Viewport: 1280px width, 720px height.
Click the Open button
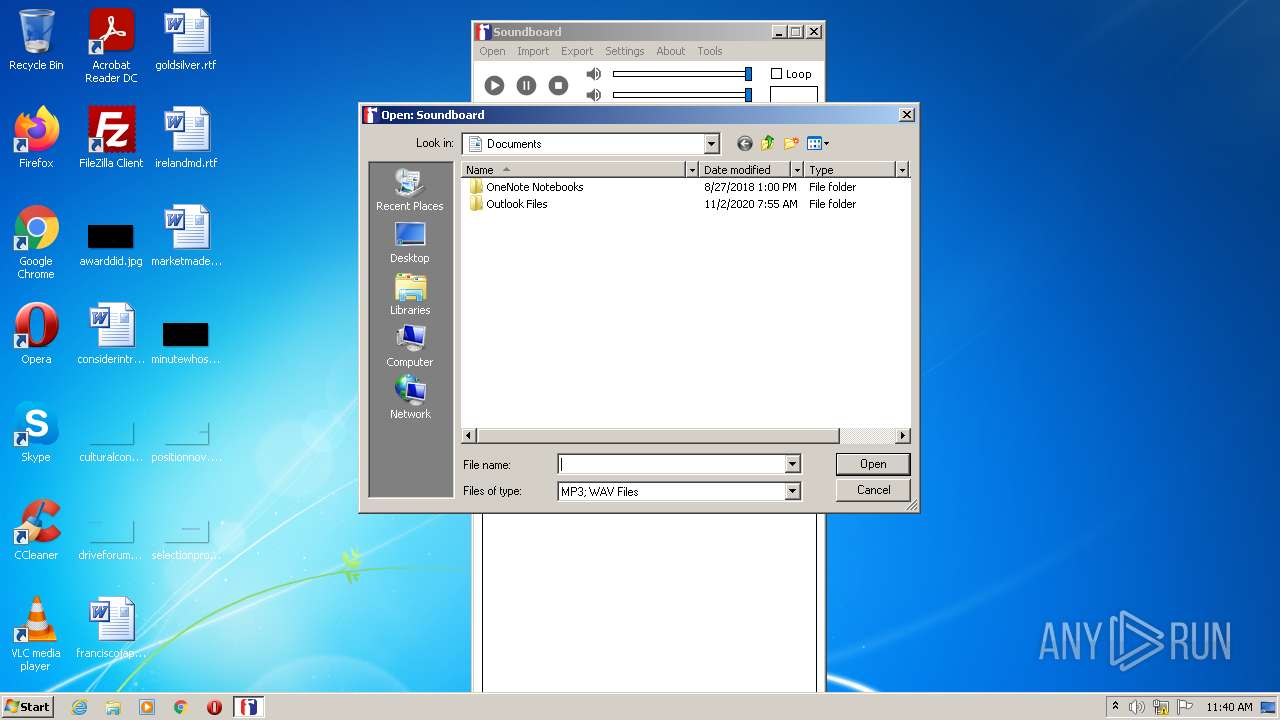873,464
